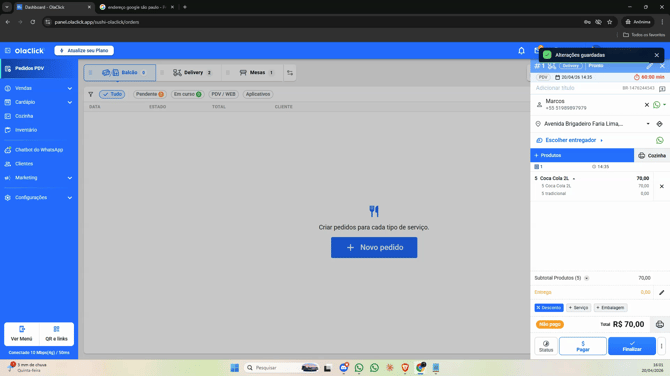
Task: Select the Tudo filter chip
Action: click(112, 94)
